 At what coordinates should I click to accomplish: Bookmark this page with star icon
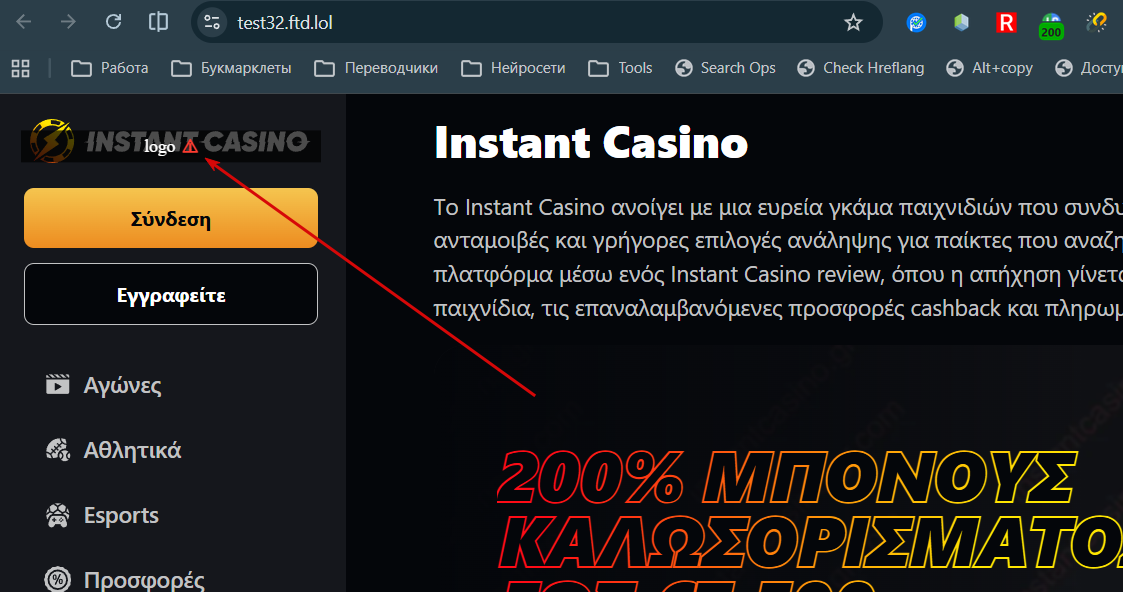[x=853, y=23]
